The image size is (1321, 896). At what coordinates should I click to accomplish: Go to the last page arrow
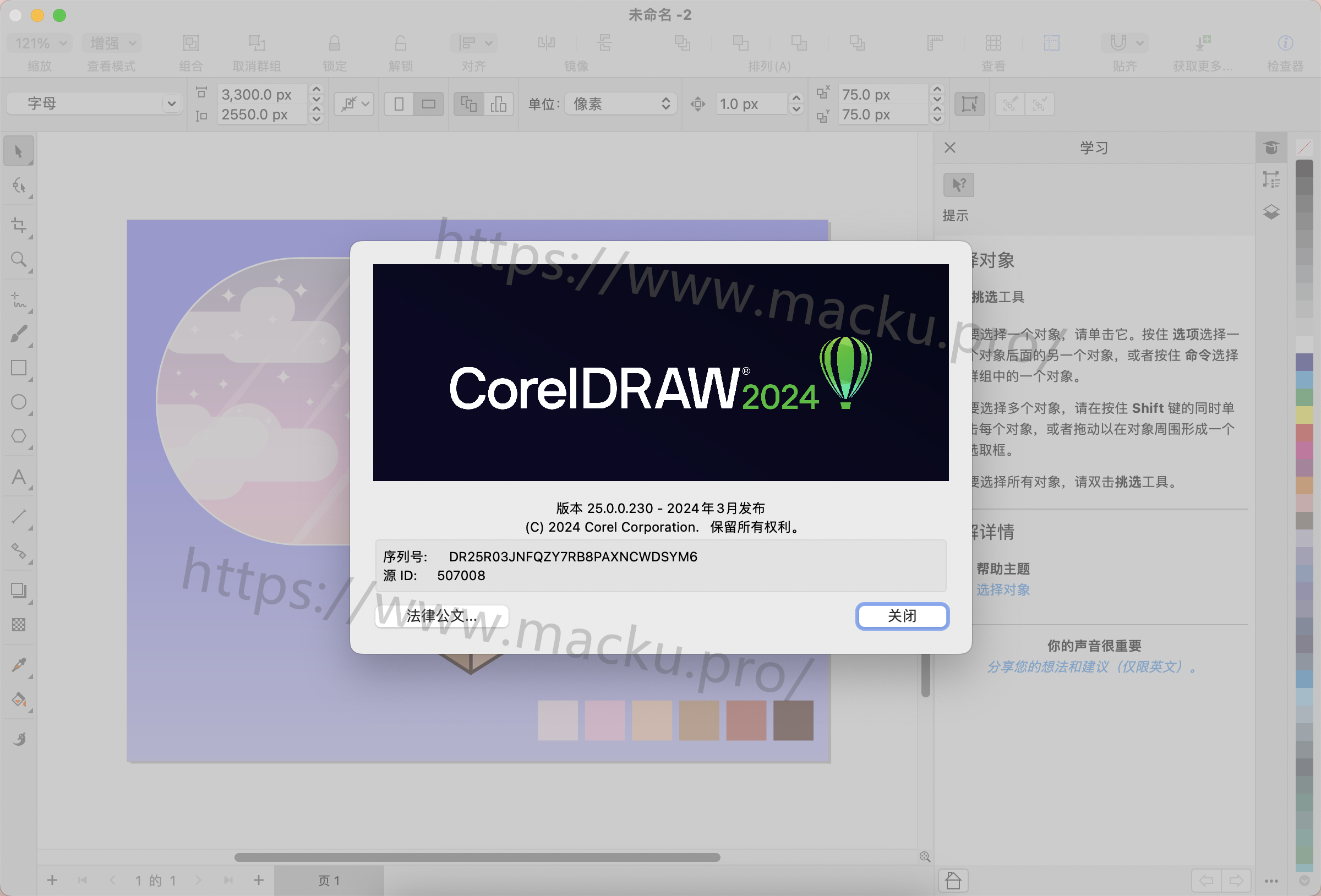228,880
